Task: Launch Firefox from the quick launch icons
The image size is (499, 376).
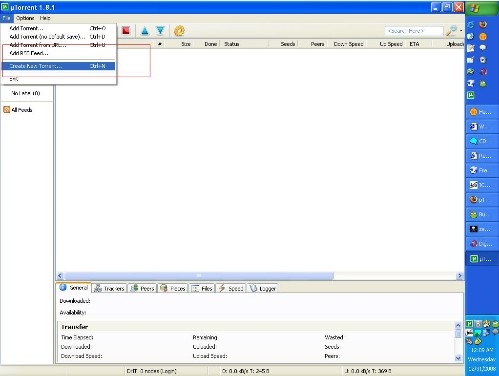Action: click(x=483, y=25)
